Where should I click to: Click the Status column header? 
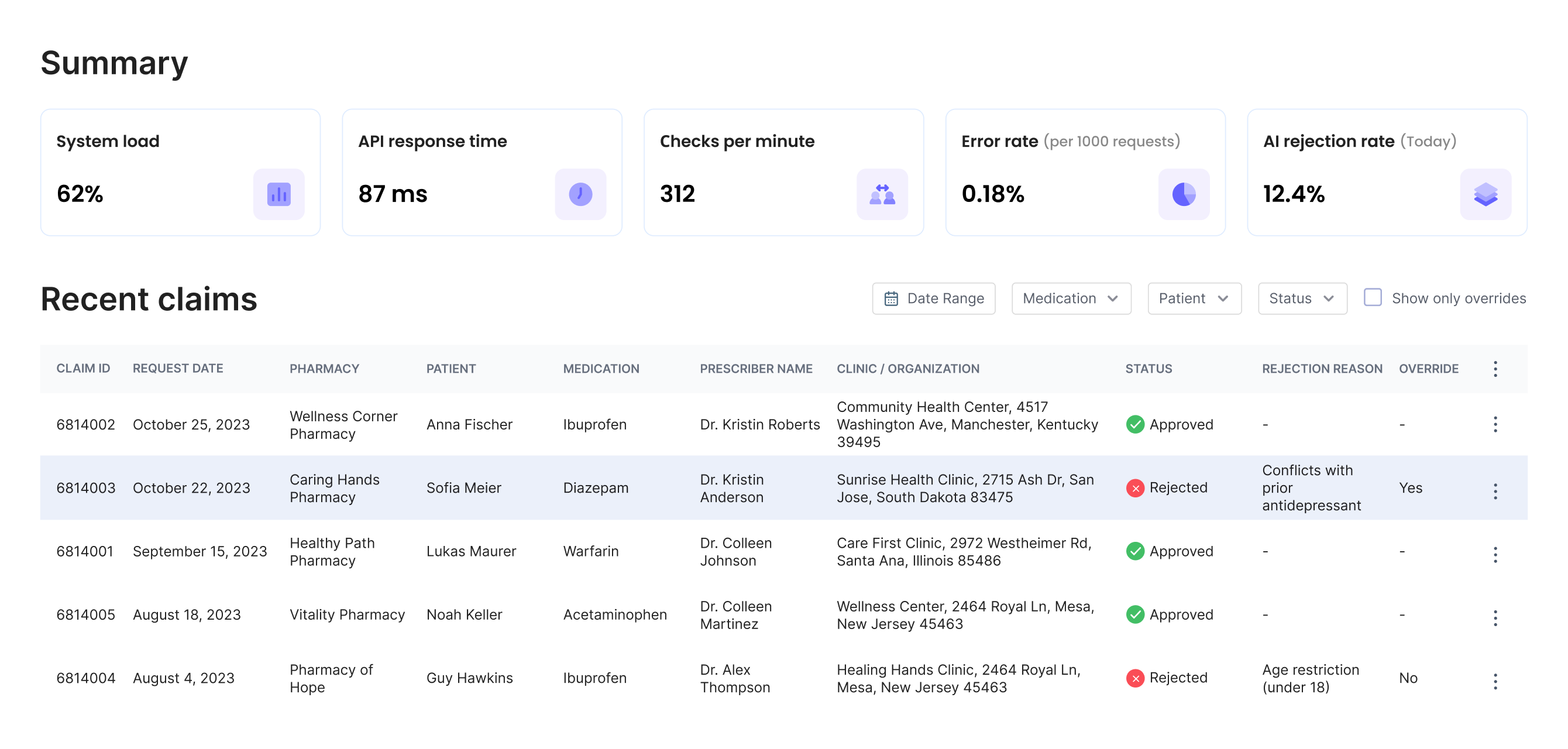[x=1148, y=369]
